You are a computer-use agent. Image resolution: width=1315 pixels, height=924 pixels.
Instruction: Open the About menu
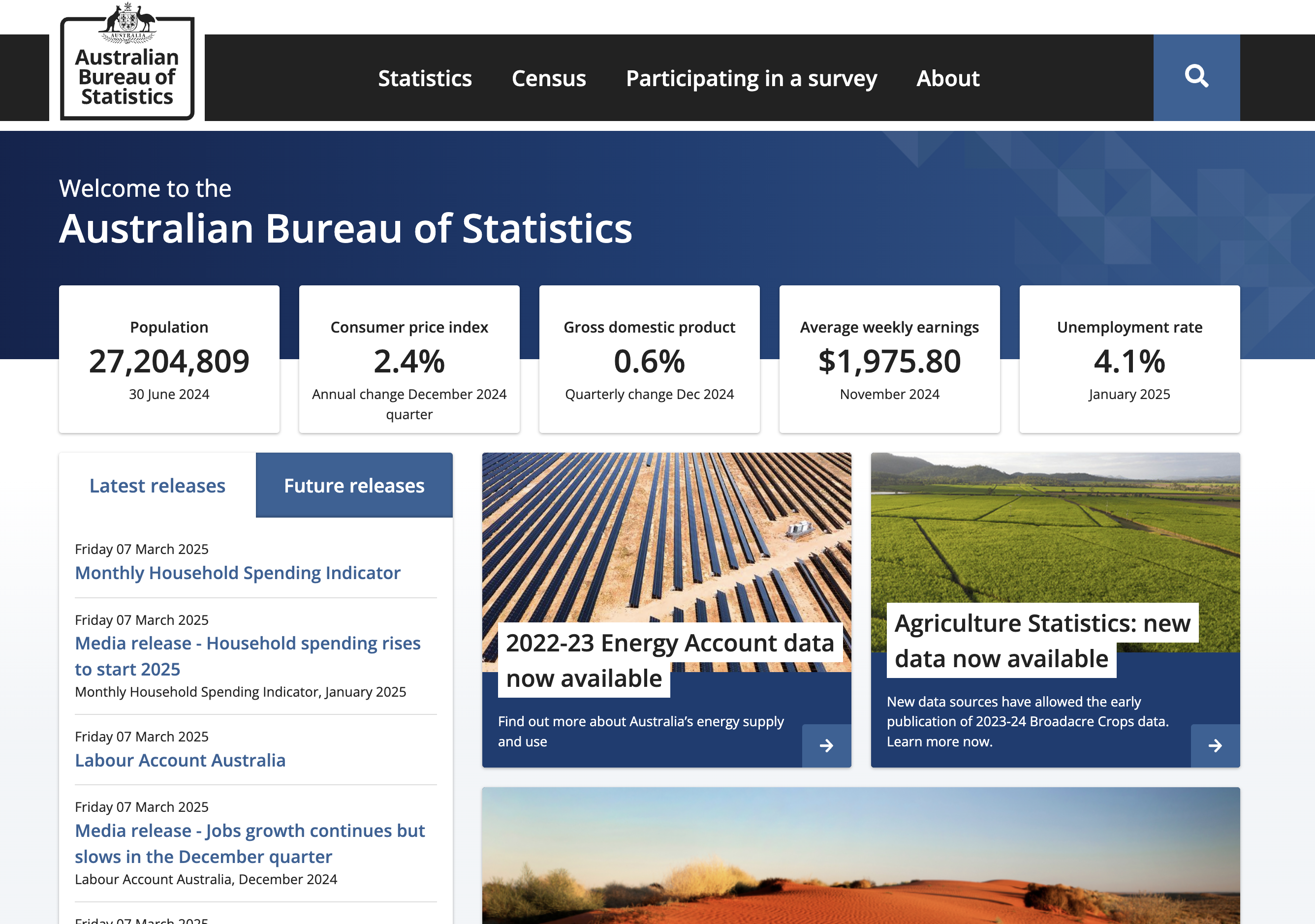pyautogui.click(x=947, y=78)
